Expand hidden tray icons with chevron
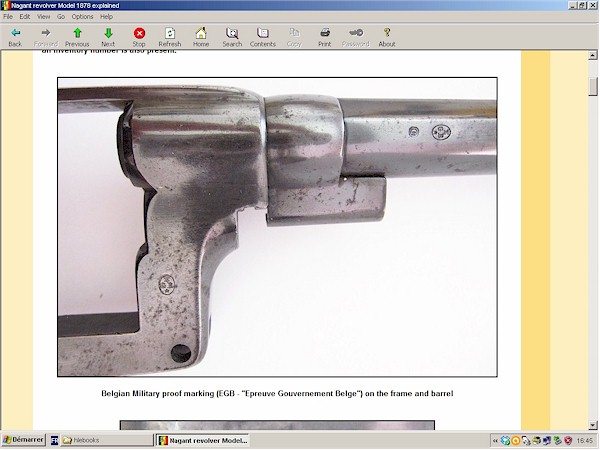The height and width of the screenshot is (450, 600). (x=495, y=441)
